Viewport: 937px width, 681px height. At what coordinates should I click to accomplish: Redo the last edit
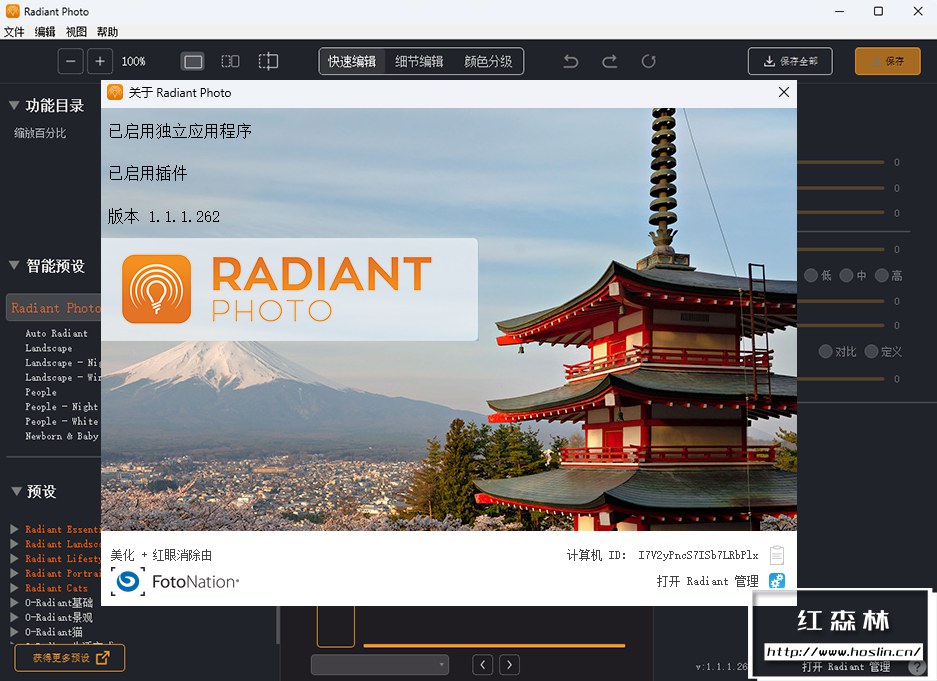[610, 62]
